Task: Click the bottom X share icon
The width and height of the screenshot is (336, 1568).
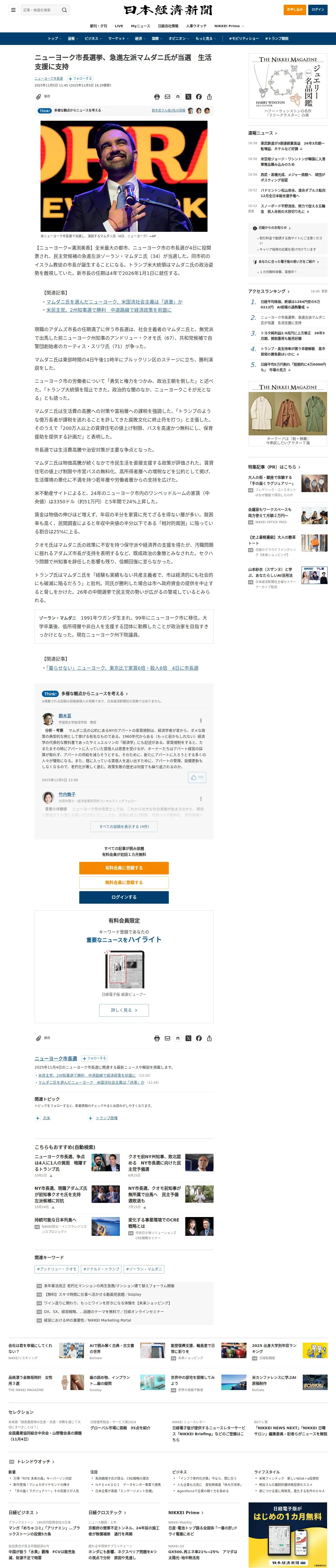Action: (188, 1039)
